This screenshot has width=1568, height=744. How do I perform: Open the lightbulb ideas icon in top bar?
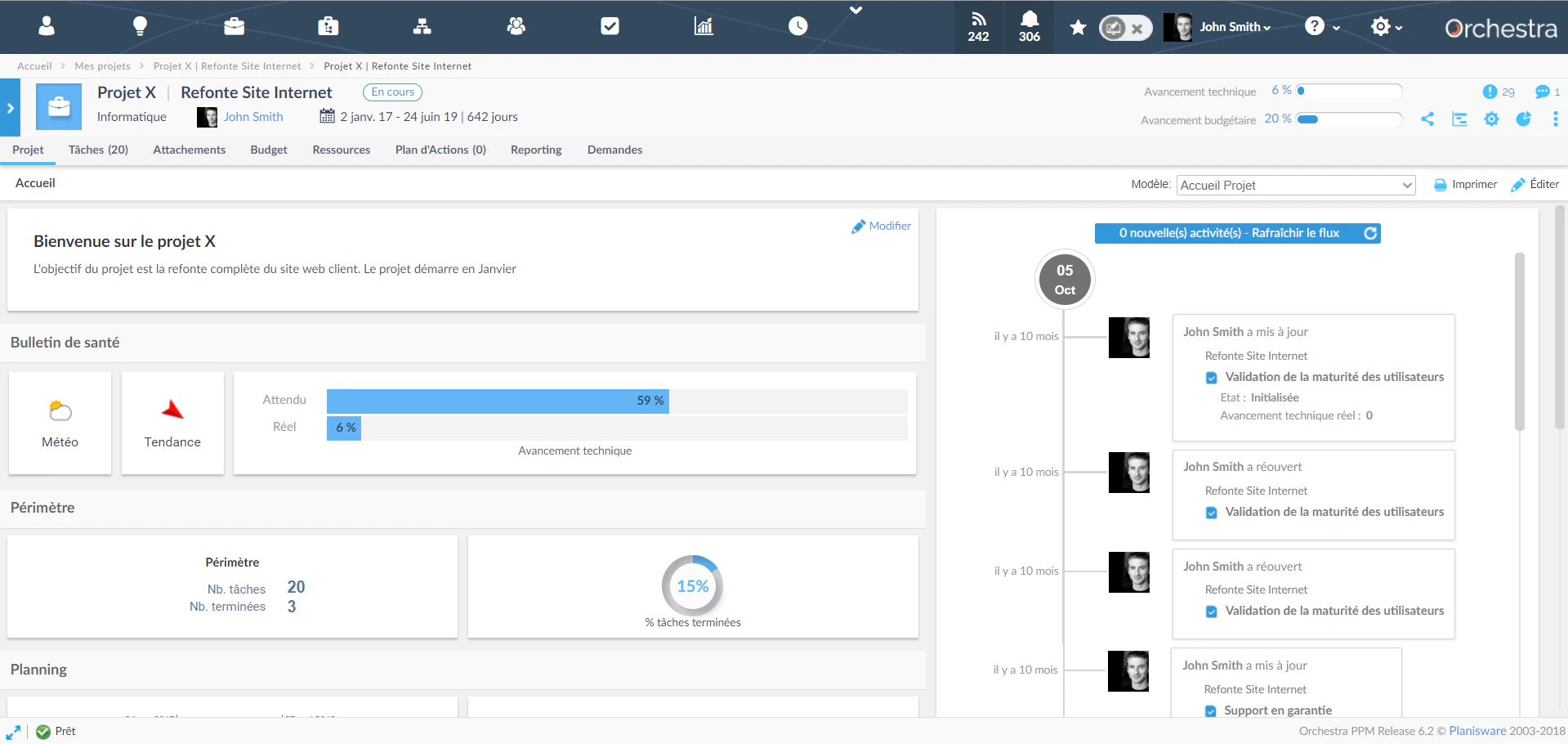point(140,26)
